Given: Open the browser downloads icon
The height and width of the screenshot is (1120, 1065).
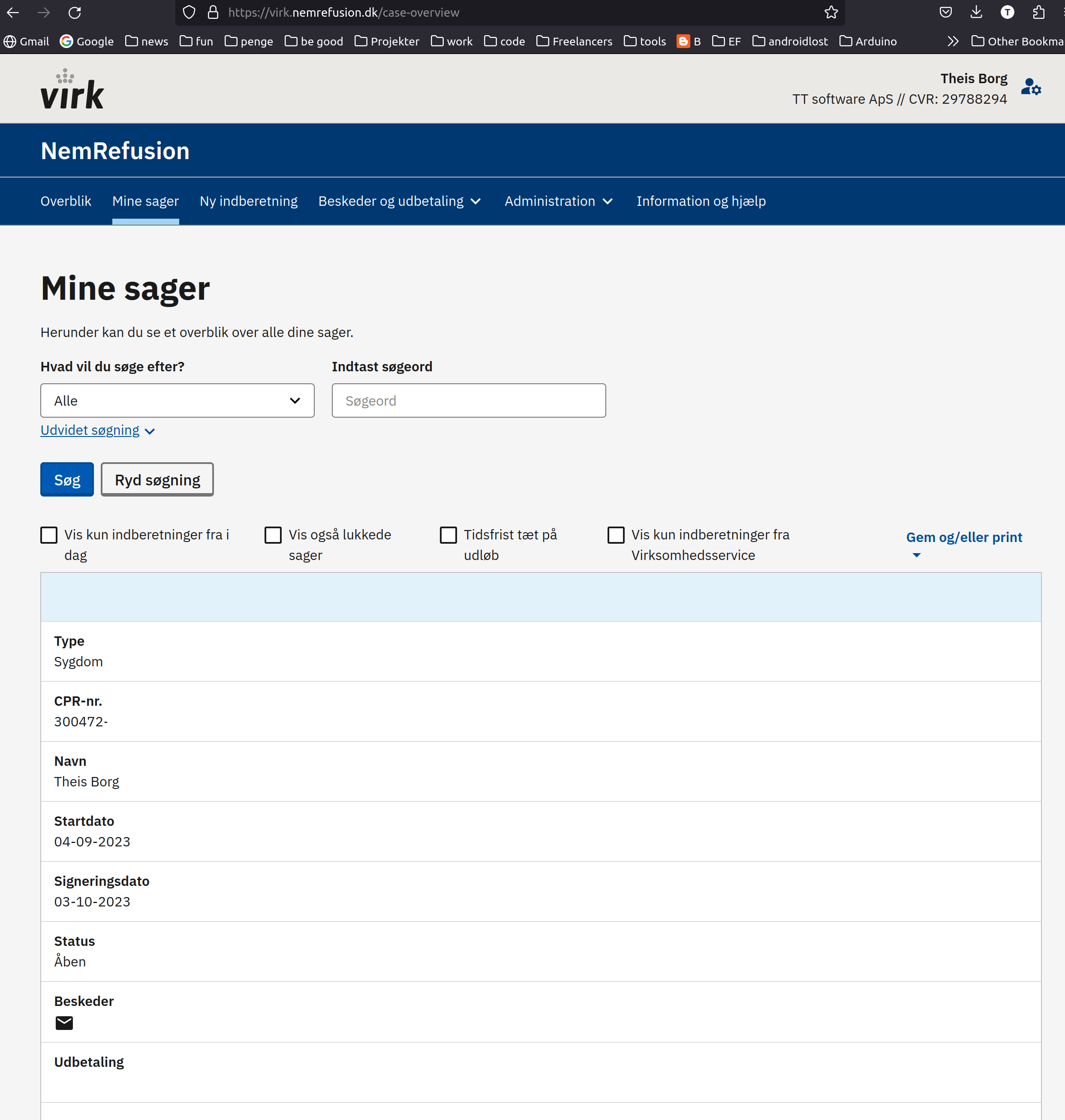Looking at the screenshot, I should tap(976, 12).
